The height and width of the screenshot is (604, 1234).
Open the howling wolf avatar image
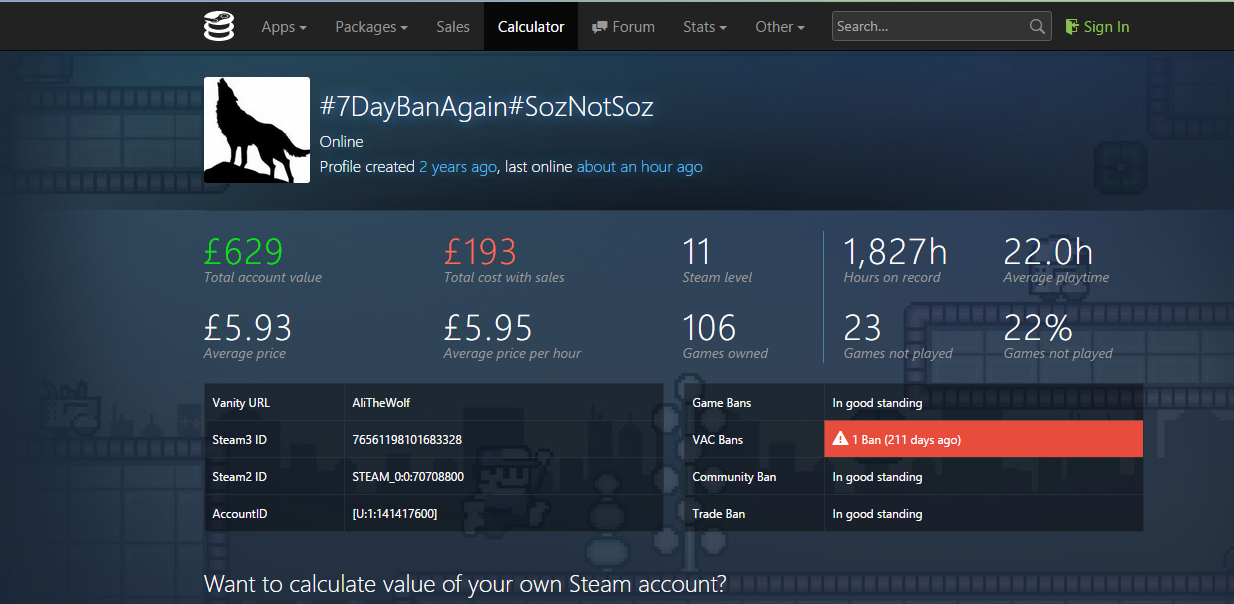pyautogui.click(x=257, y=130)
